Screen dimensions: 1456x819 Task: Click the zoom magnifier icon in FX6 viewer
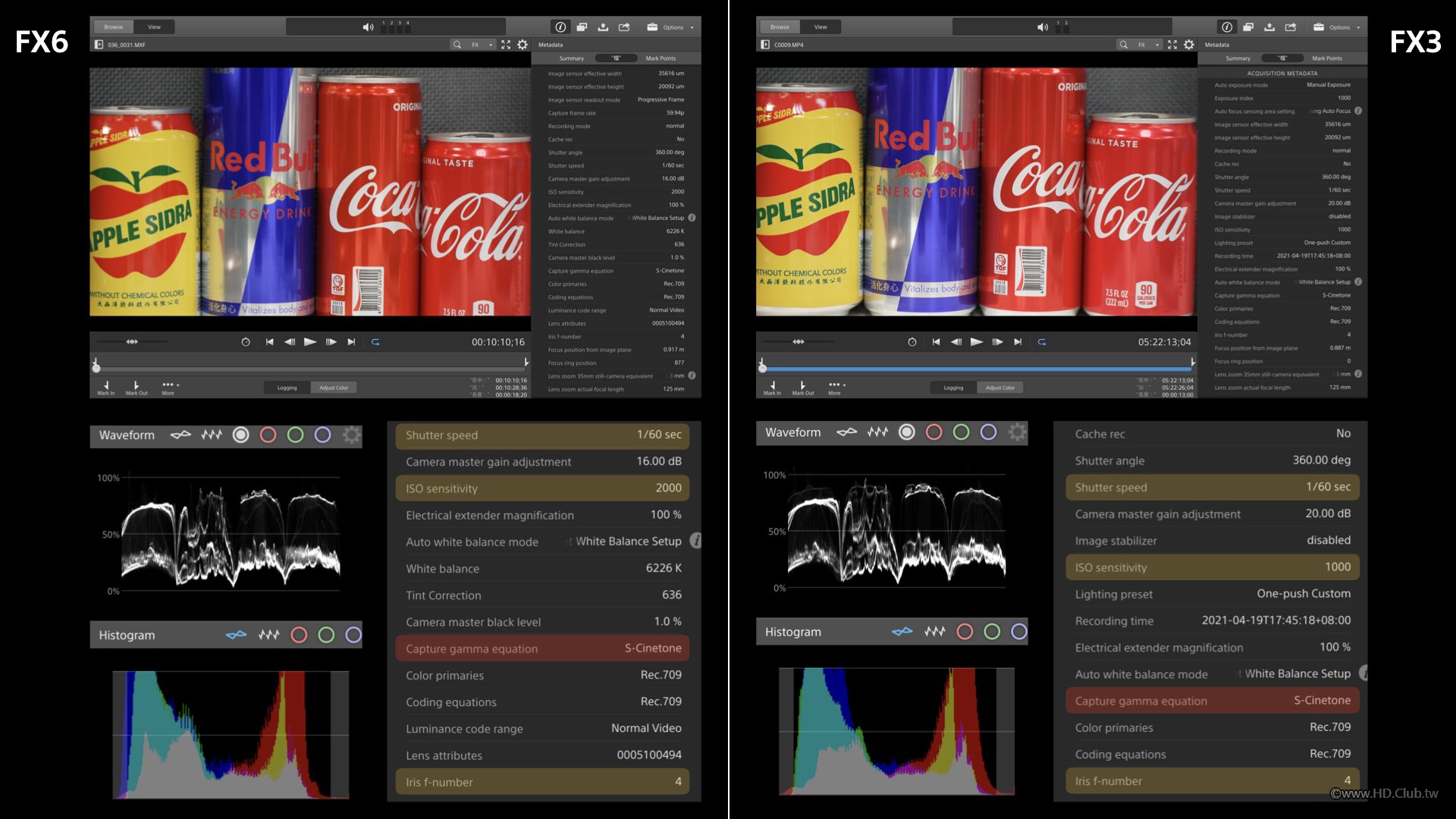click(x=457, y=45)
